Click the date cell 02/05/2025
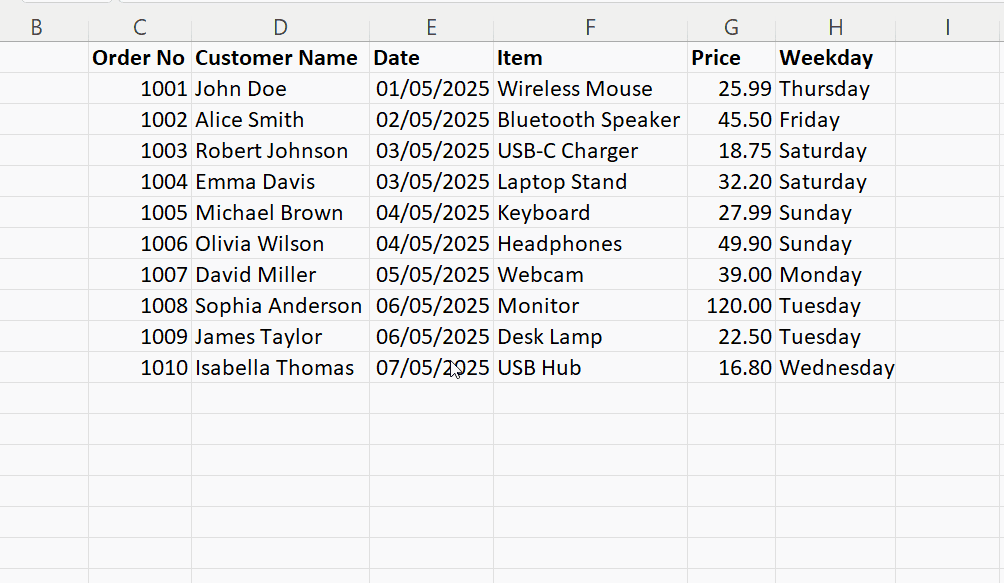This screenshot has width=1004, height=583. [432, 120]
